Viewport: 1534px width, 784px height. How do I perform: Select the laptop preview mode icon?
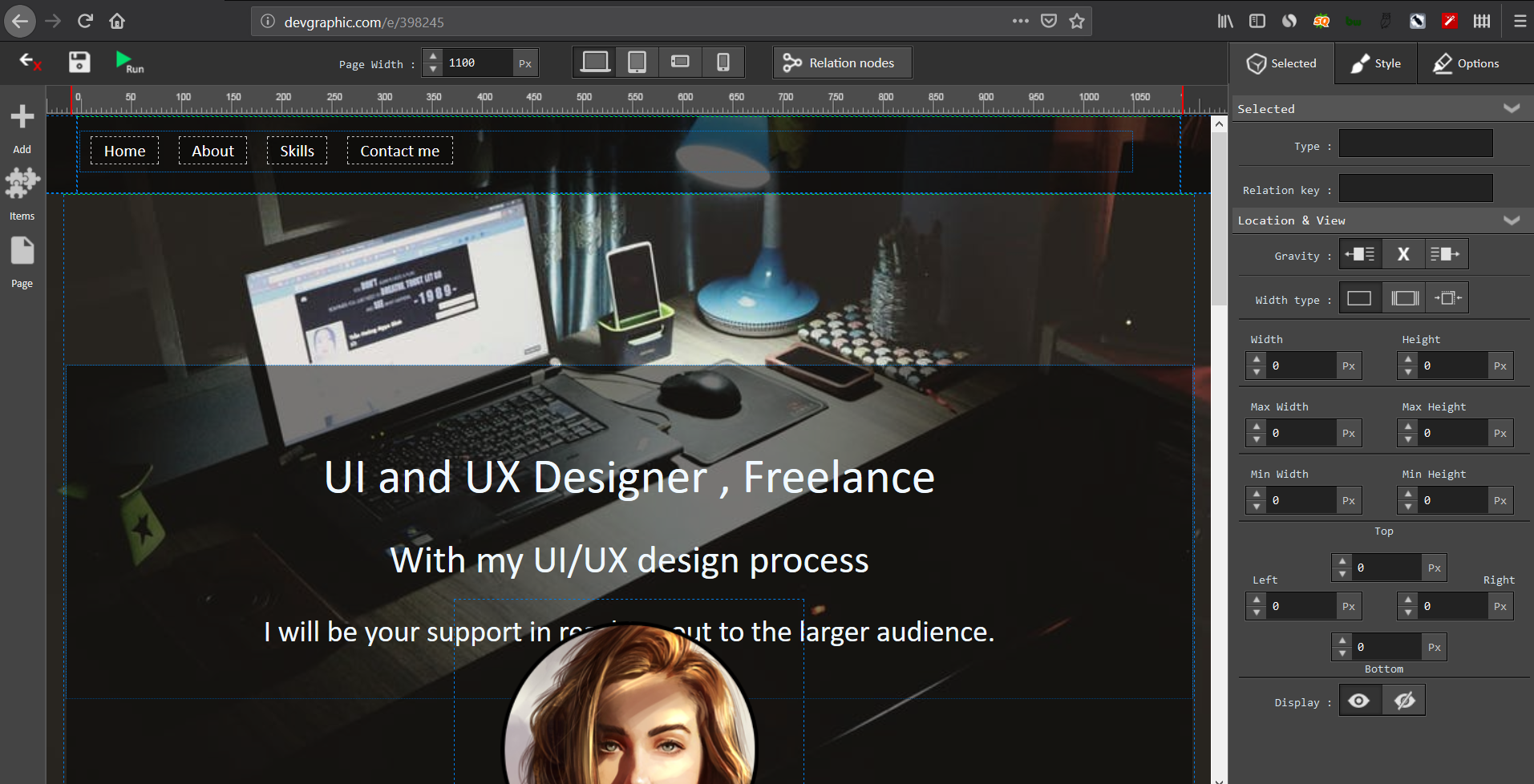[594, 62]
